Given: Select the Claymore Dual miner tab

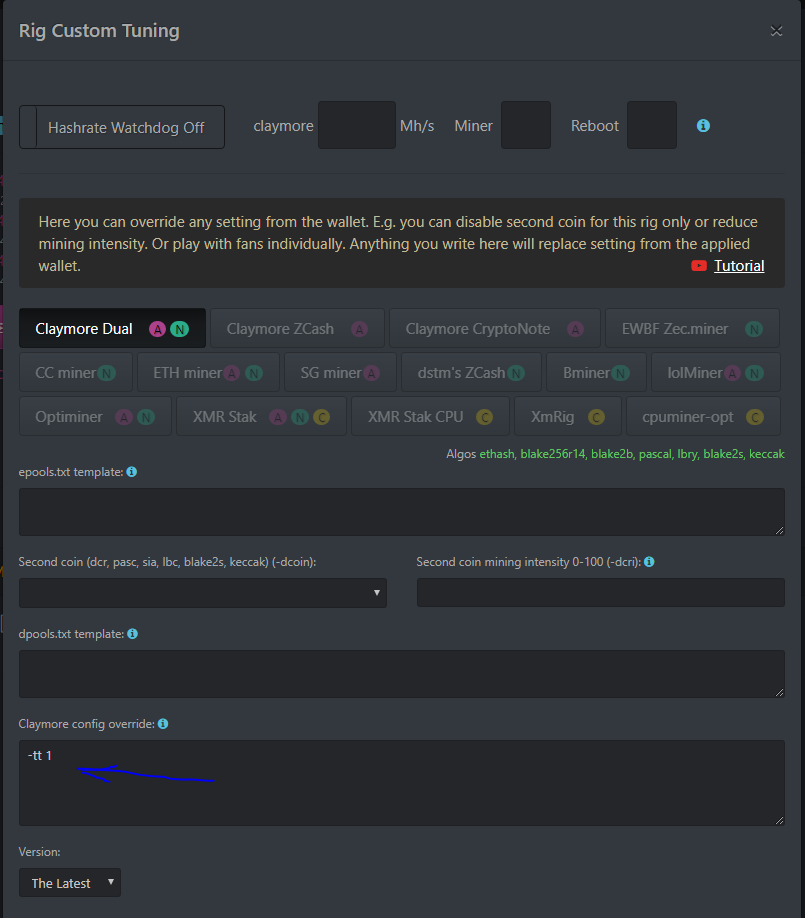Looking at the screenshot, I should point(112,328).
